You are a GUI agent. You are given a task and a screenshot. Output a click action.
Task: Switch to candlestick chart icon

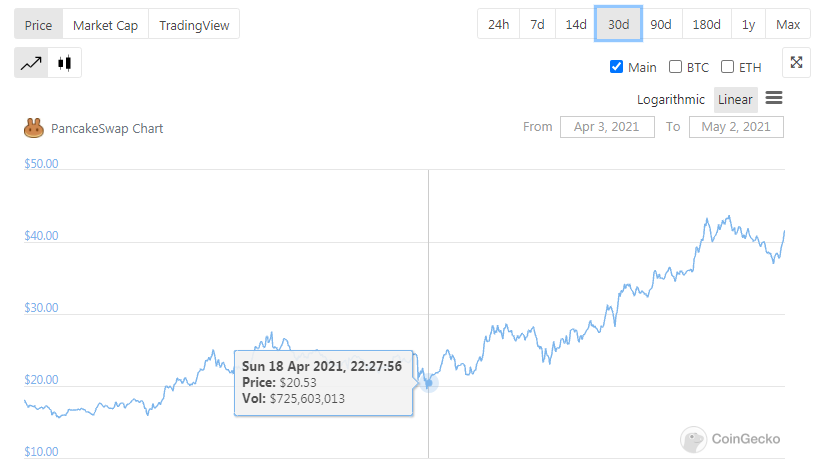(64, 63)
